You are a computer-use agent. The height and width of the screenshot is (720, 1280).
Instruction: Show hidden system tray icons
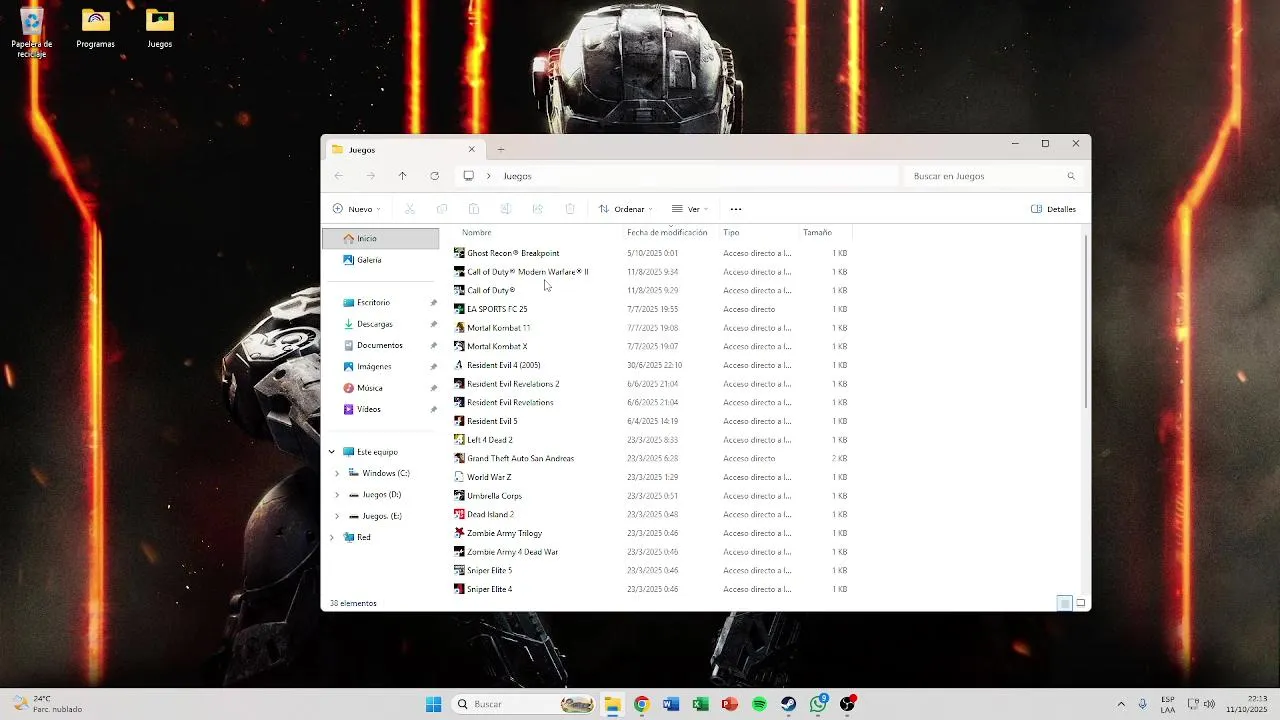[1121, 704]
